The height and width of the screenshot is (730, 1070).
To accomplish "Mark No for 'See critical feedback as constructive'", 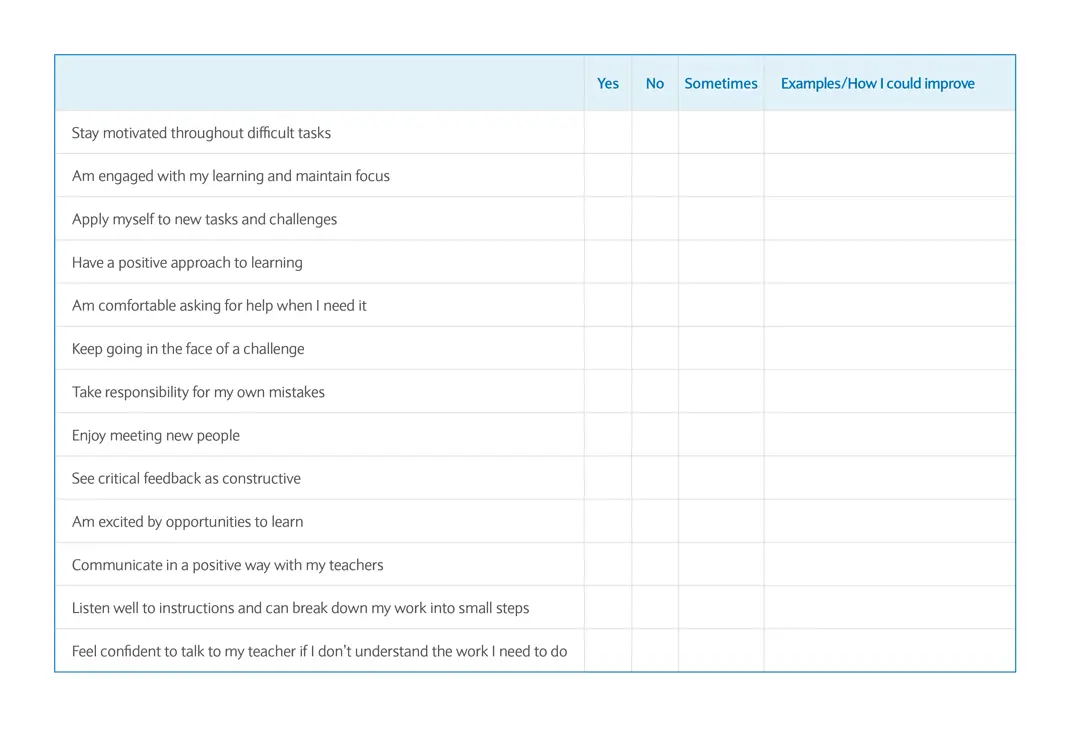I will [655, 478].
